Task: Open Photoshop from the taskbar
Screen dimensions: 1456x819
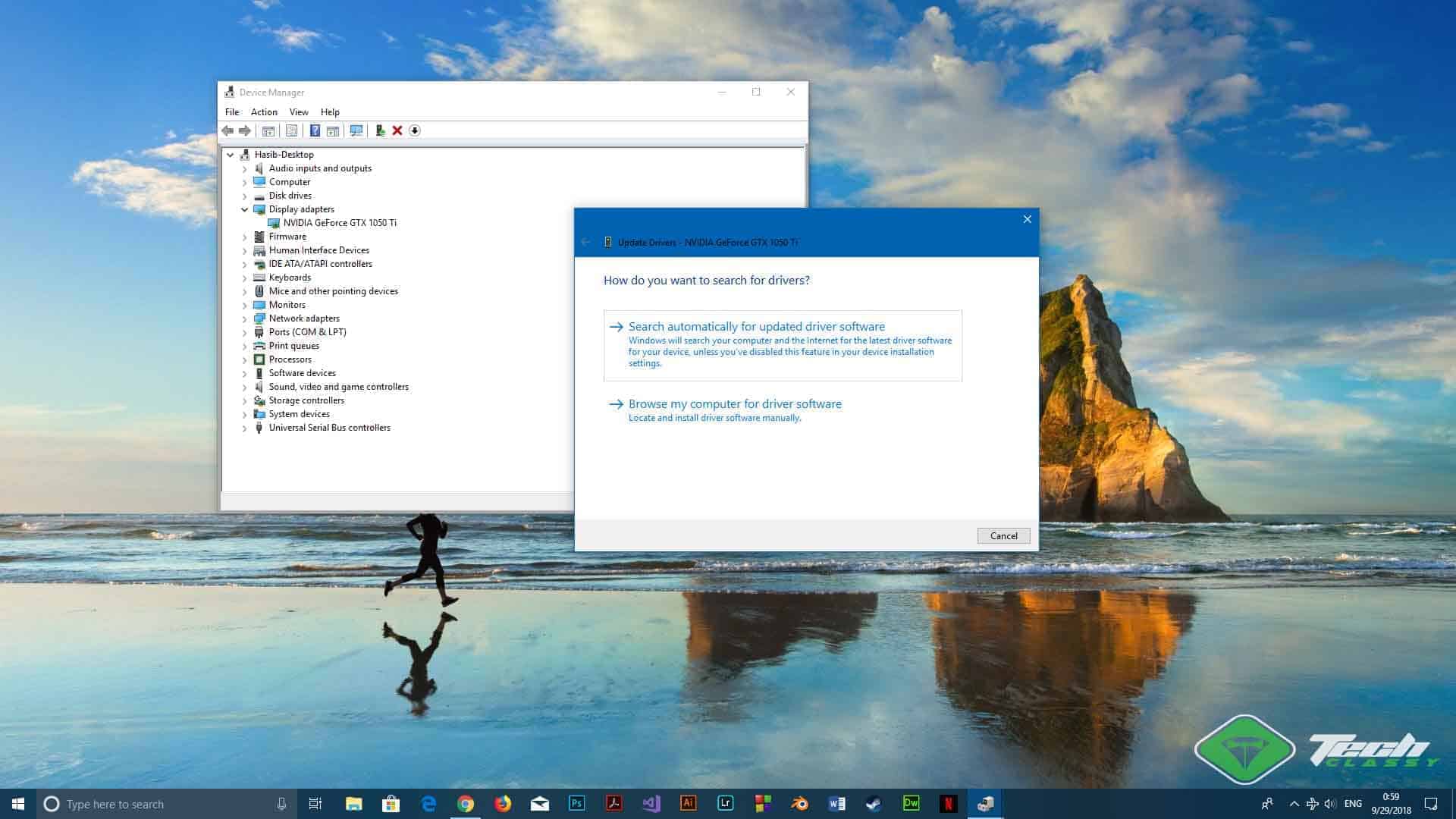Action: [x=576, y=804]
